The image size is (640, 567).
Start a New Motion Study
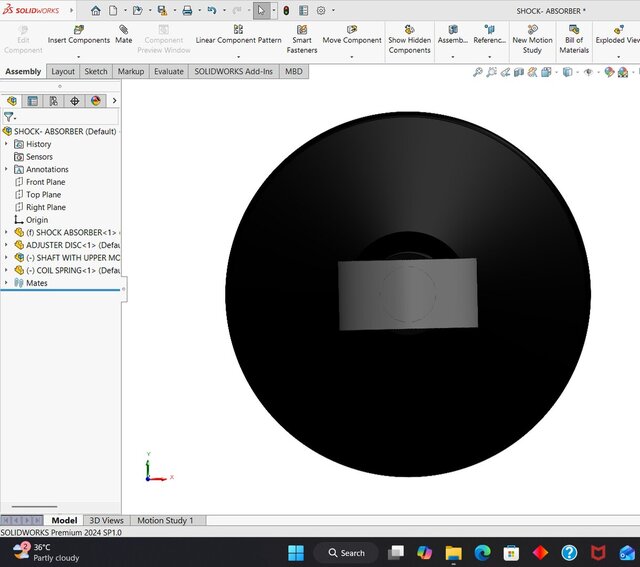coord(532,39)
